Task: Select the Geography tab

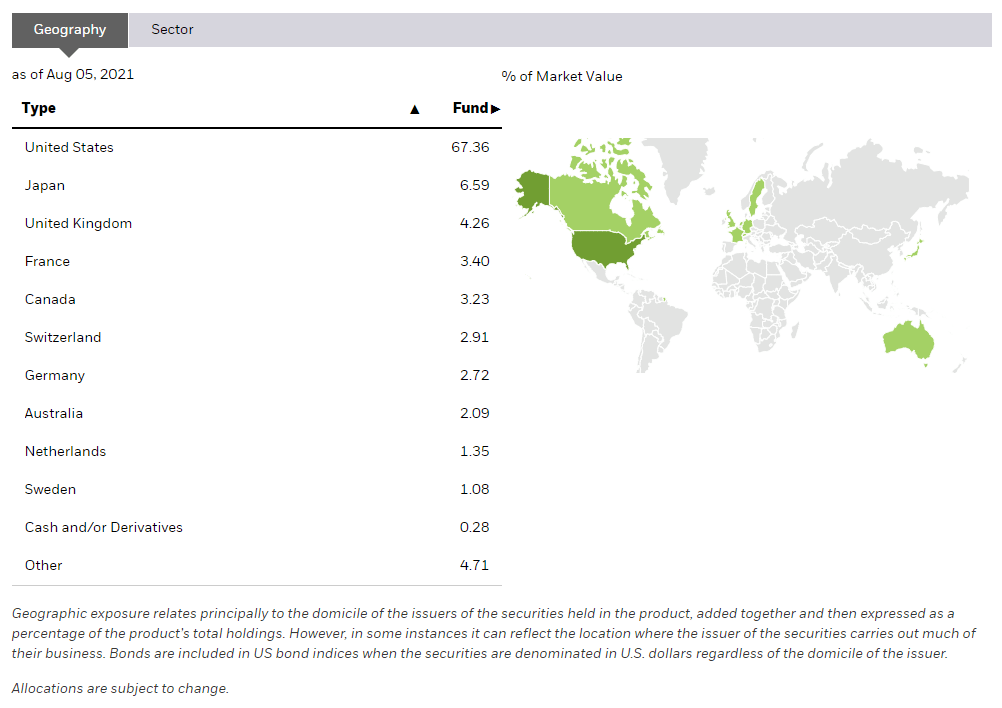Action: tap(70, 30)
